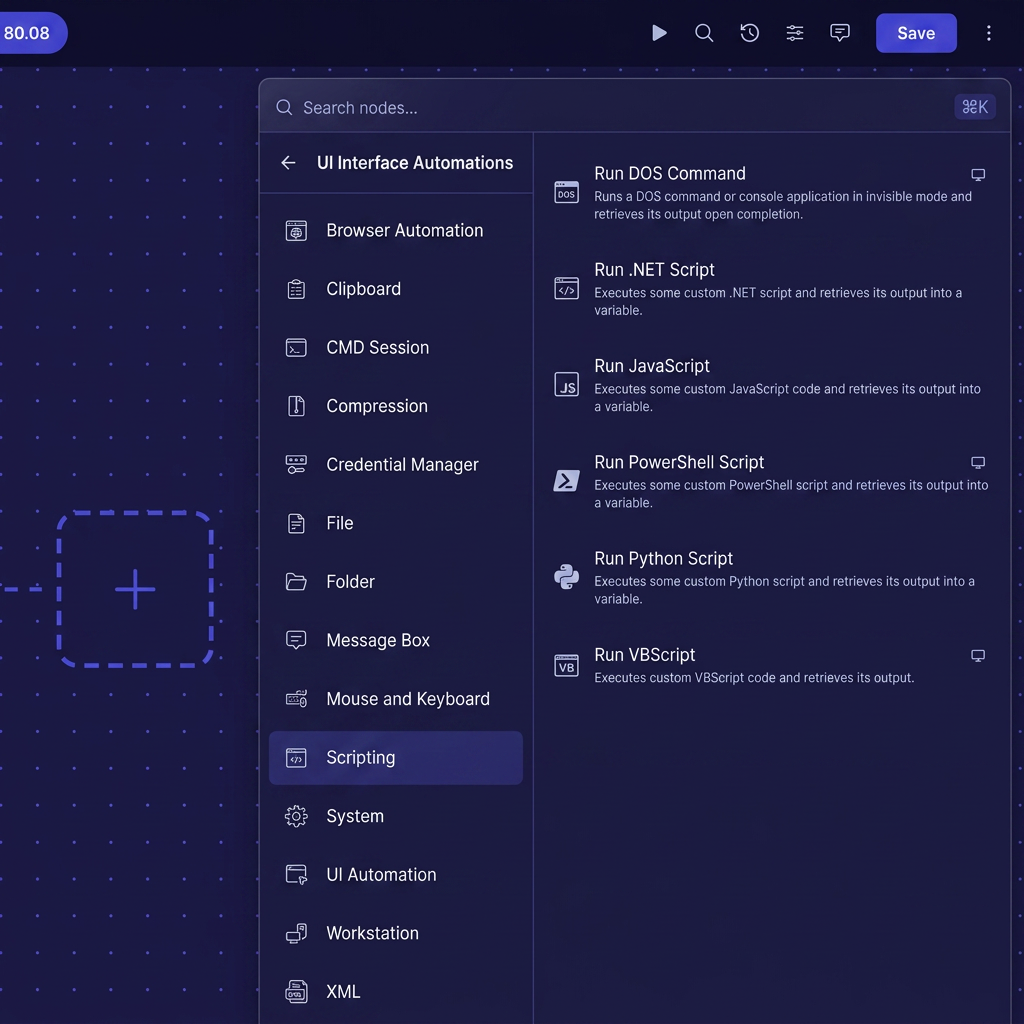Add the Run PowerShell Script node title
The width and height of the screenshot is (1024, 1024).
679,462
